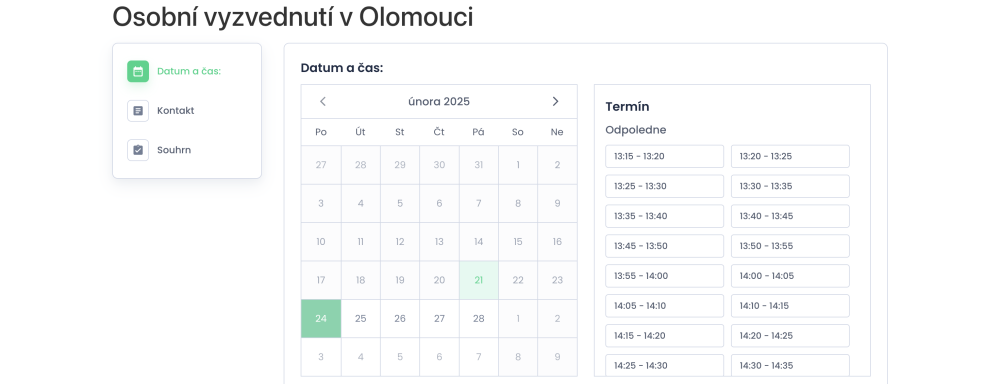Choose Friday February 28
The image size is (1000, 384).
478,318
